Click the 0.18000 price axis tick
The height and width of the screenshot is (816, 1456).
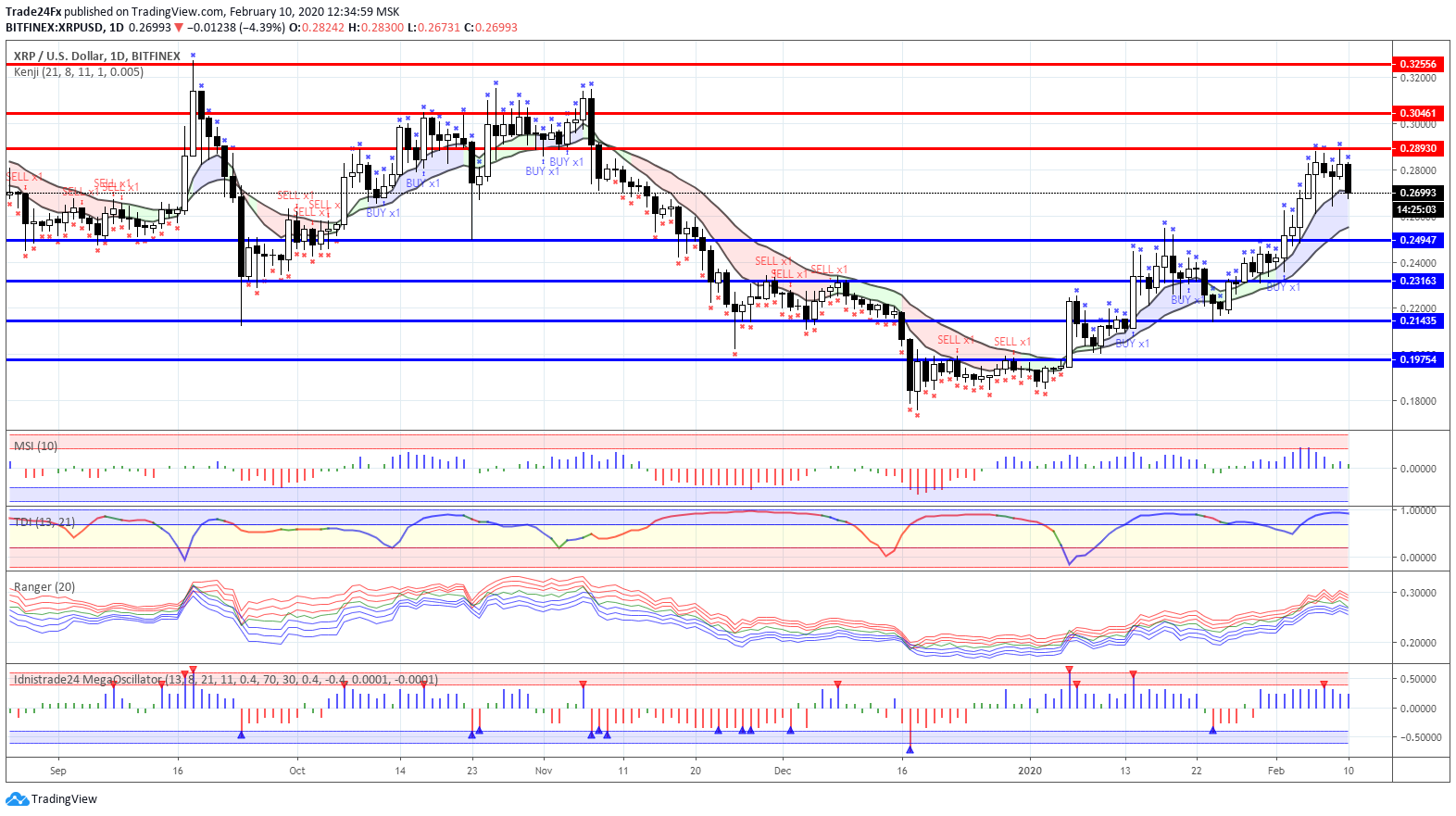[1418, 401]
